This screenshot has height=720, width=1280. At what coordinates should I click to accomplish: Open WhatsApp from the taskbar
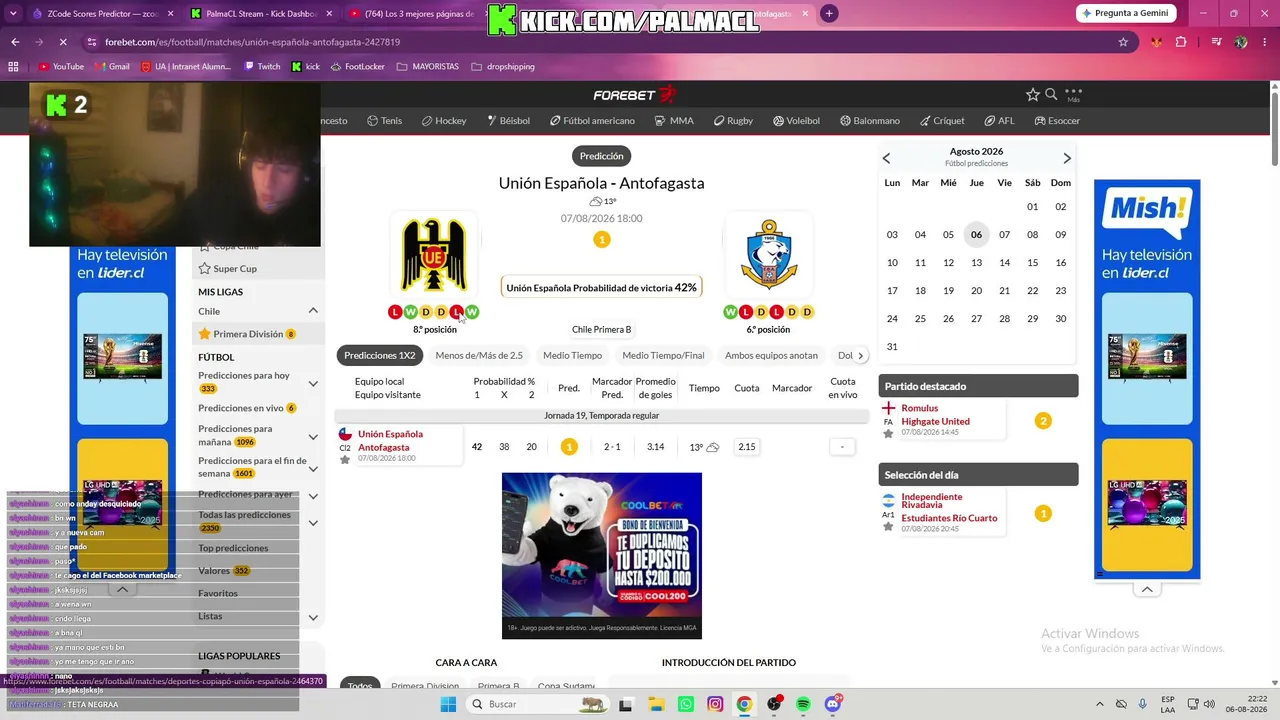pyautogui.click(x=685, y=704)
